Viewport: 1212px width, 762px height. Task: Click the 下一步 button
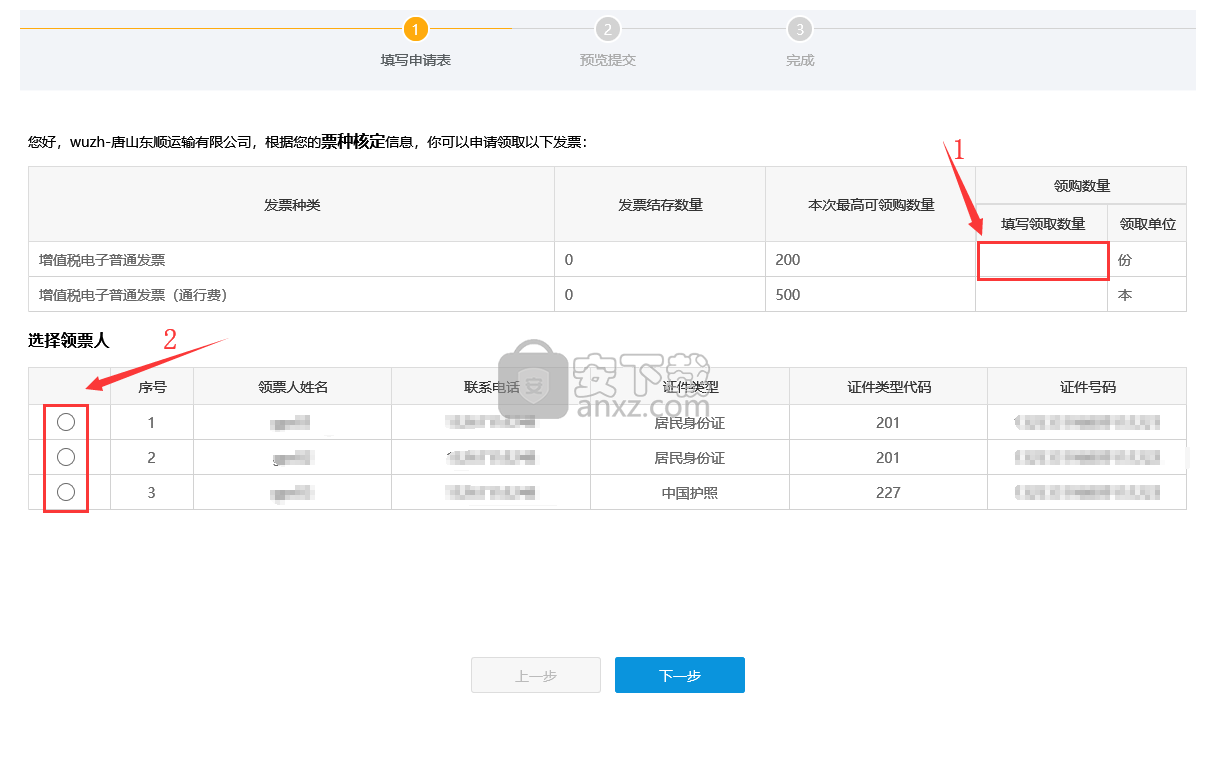point(680,675)
